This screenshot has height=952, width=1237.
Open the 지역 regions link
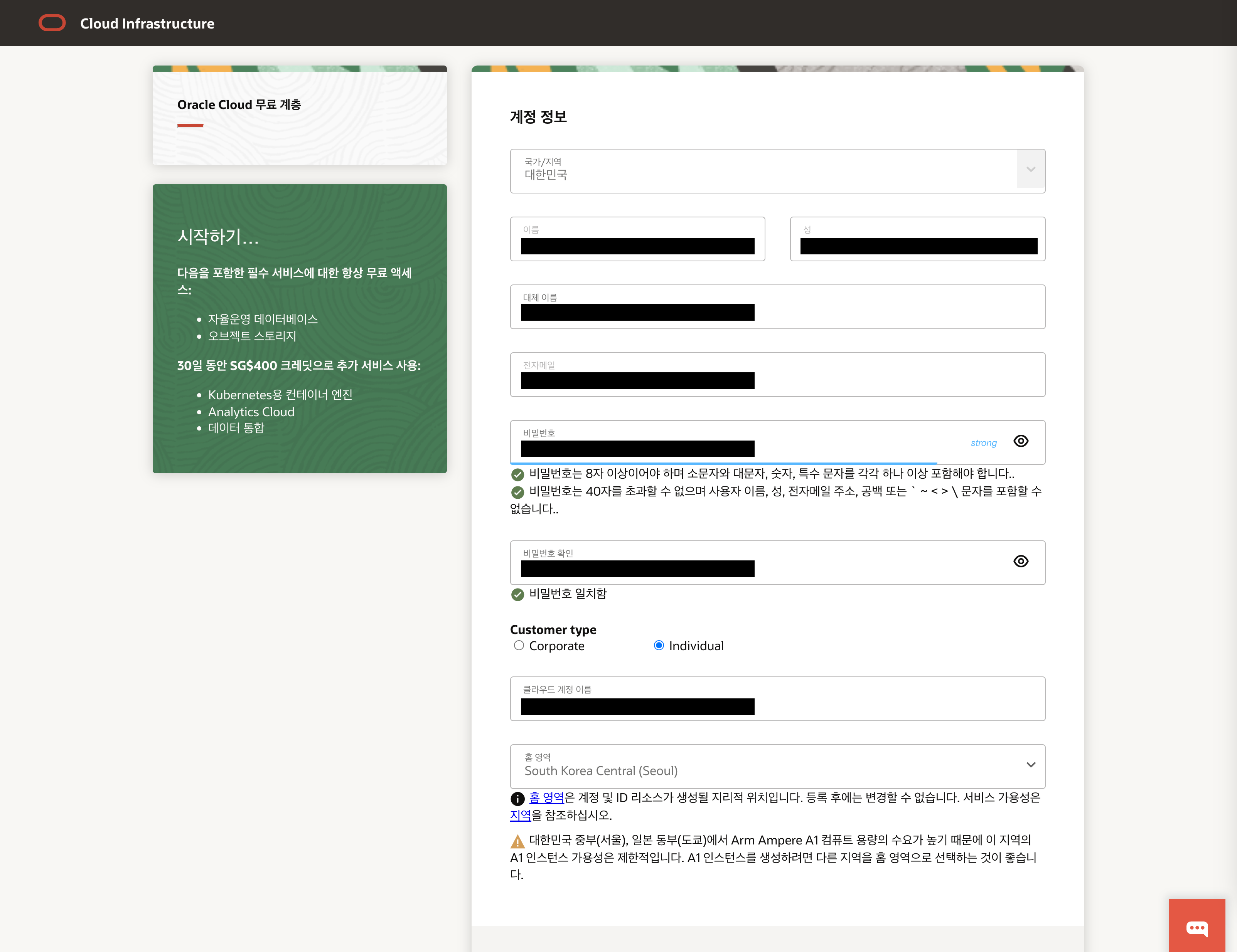520,815
